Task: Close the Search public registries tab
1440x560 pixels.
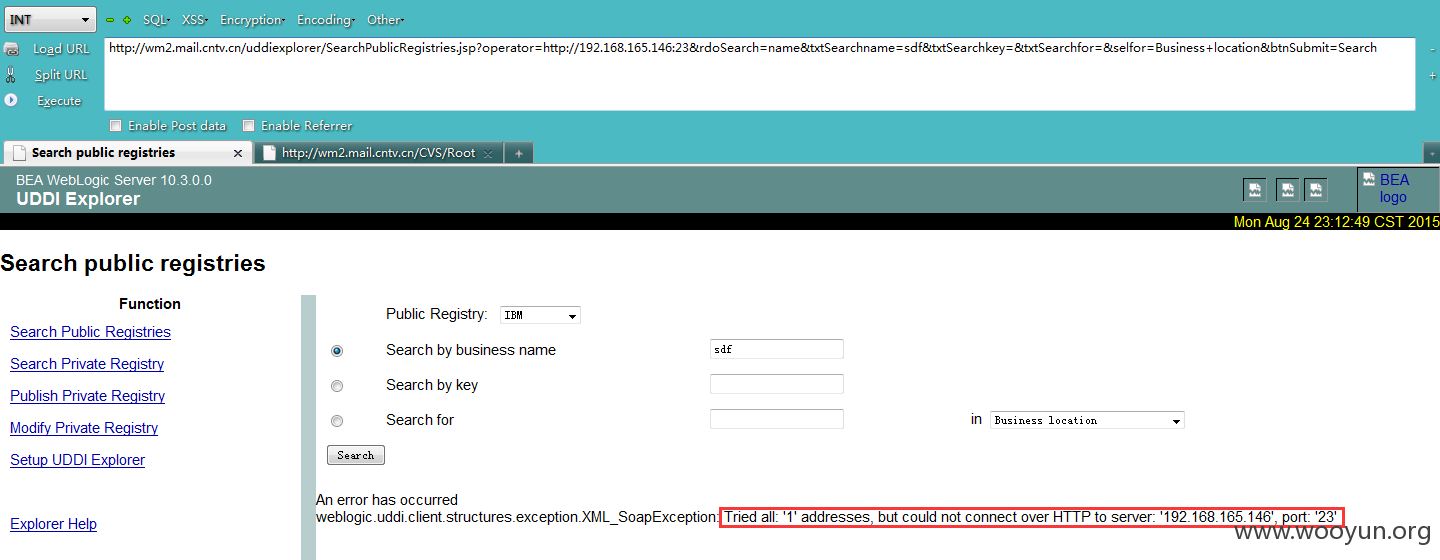Action: (x=238, y=153)
